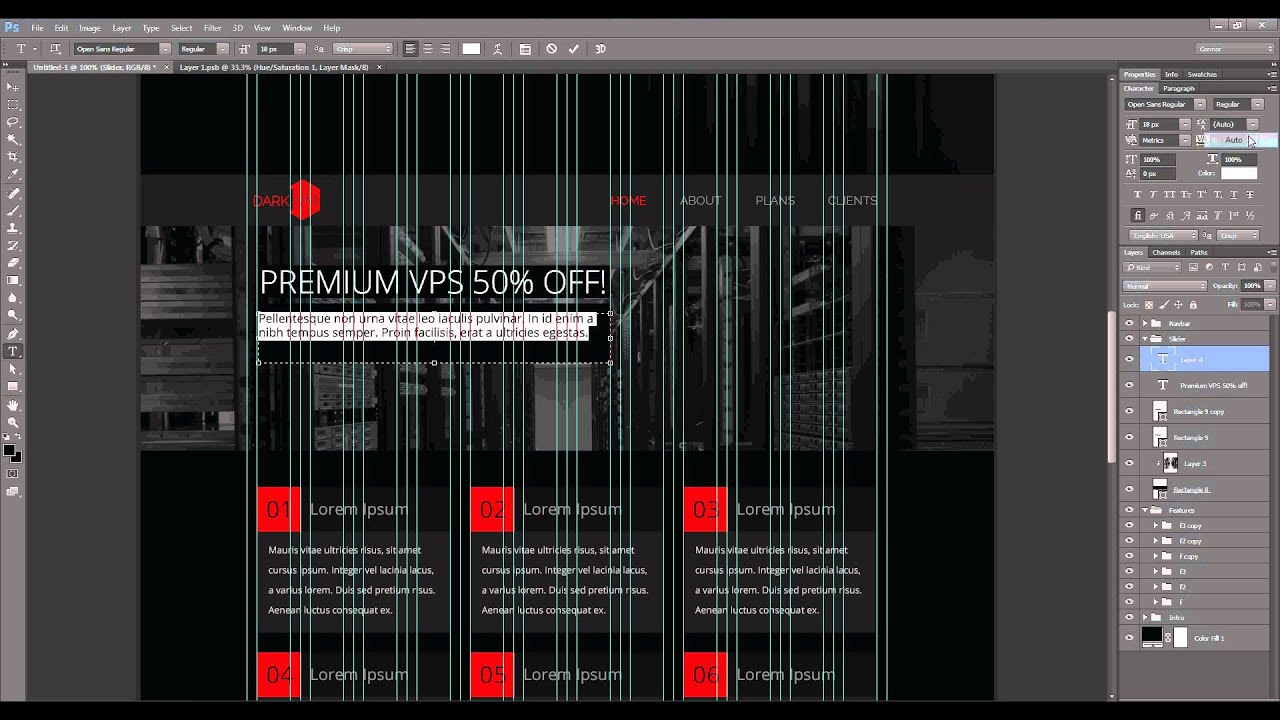Toggle text orientation in options bar
Image resolution: width=1280 pixels, height=720 pixels.
[55, 48]
